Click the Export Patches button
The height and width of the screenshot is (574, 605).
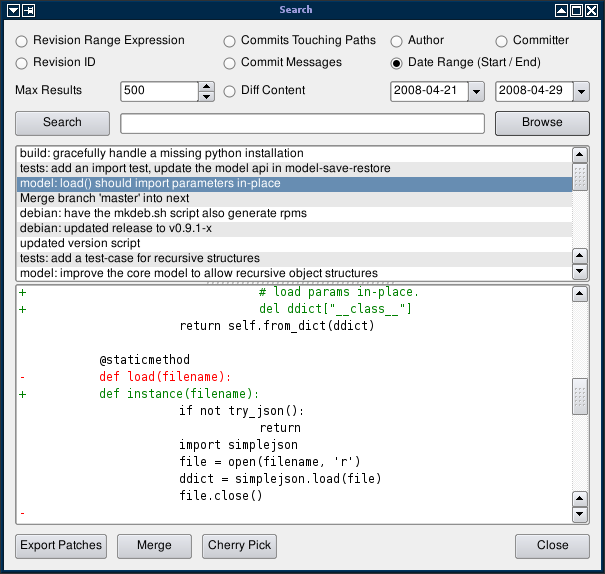click(x=61, y=546)
